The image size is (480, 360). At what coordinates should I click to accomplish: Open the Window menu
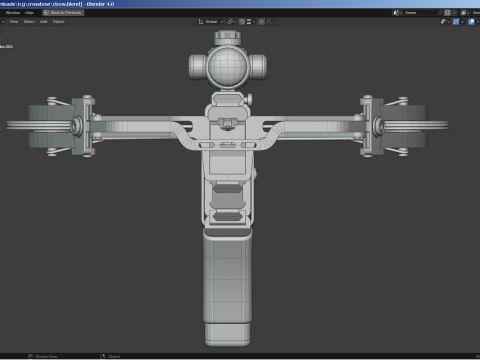pos(13,13)
